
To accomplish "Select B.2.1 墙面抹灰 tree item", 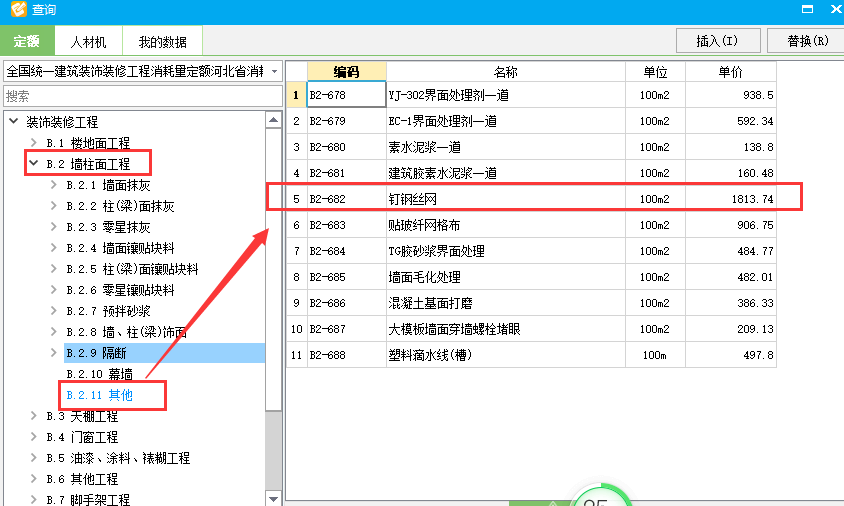I will [x=108, y=185].
